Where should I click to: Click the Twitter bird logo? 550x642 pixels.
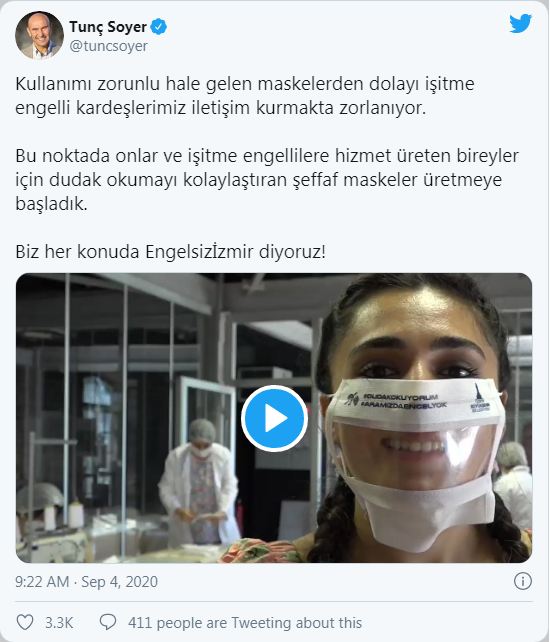[x=521, y=23]
